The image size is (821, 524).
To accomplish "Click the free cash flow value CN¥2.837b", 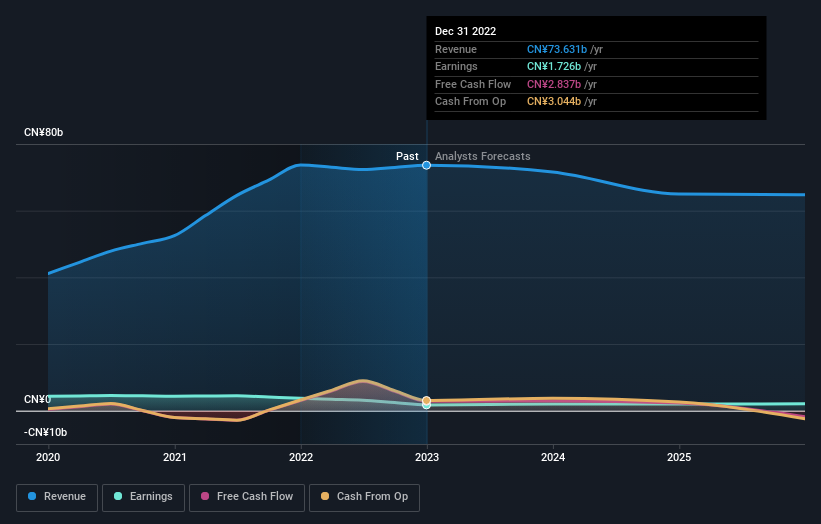I will point(554,84).
